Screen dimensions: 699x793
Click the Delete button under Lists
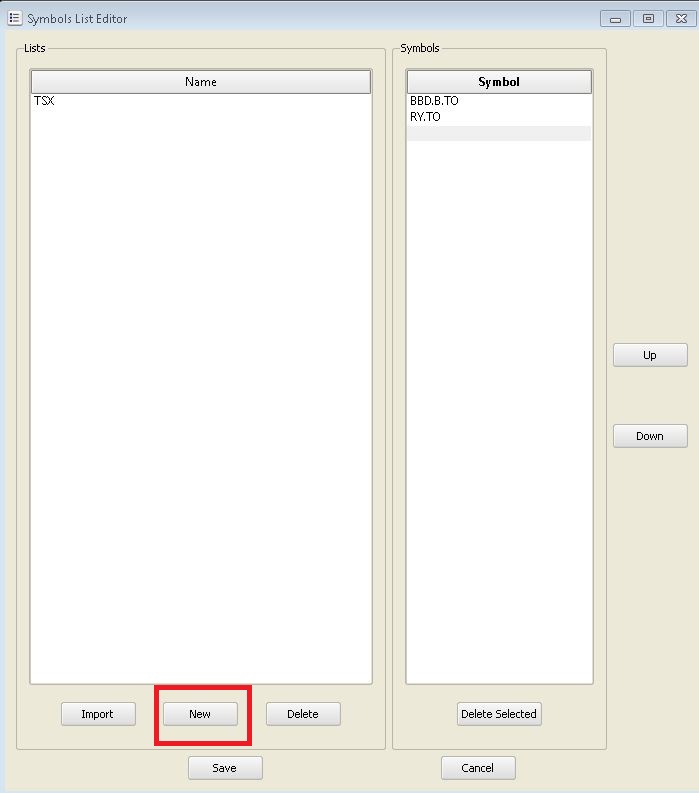pyautogui.click(x=303, y=714)
